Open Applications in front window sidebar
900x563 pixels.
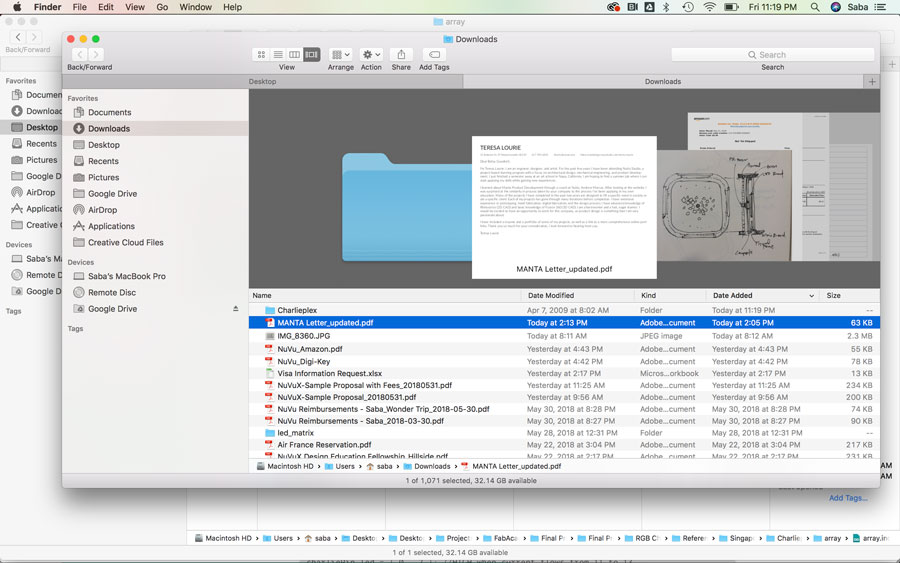(155, 226)
